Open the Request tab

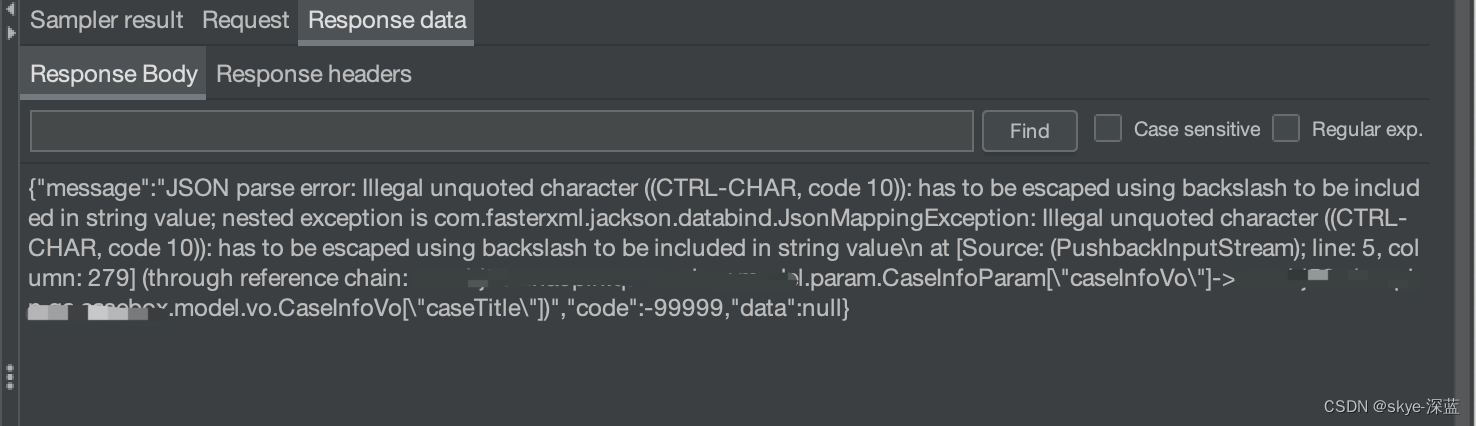(245, 20)
